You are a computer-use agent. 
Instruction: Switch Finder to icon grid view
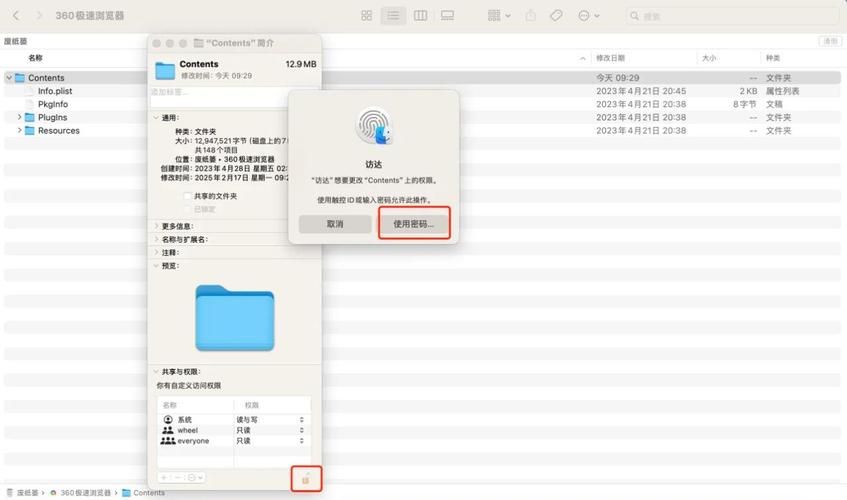[366, 16]
